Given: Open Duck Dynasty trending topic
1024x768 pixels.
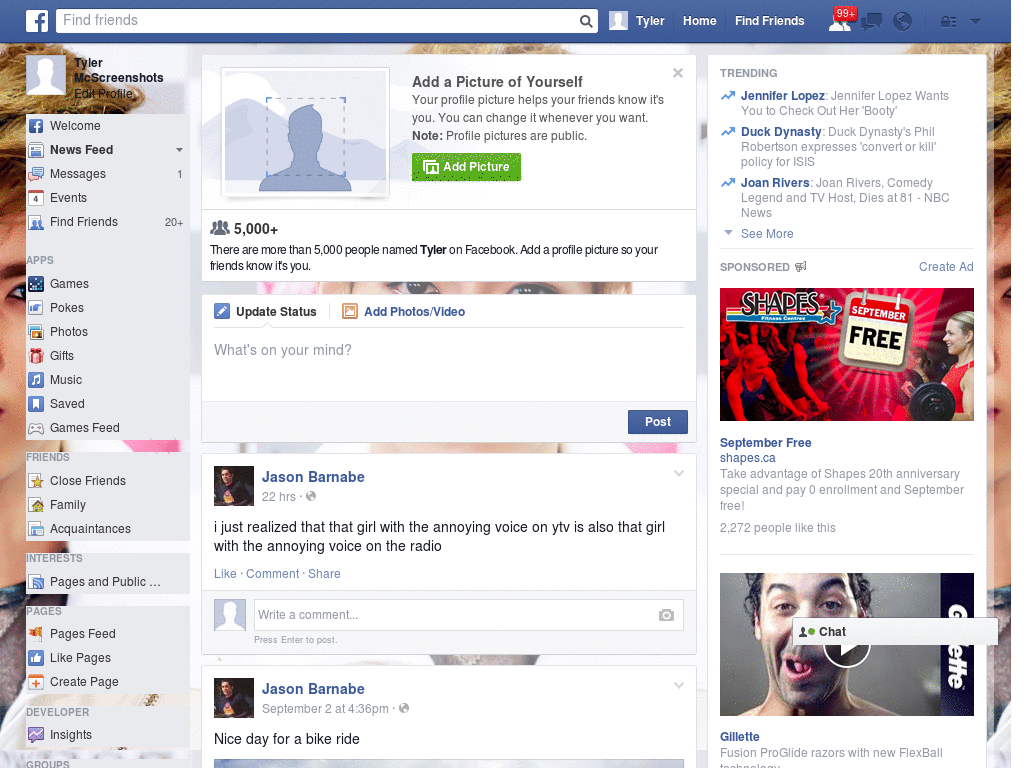Looking at the screenshot, I should 781,132.
